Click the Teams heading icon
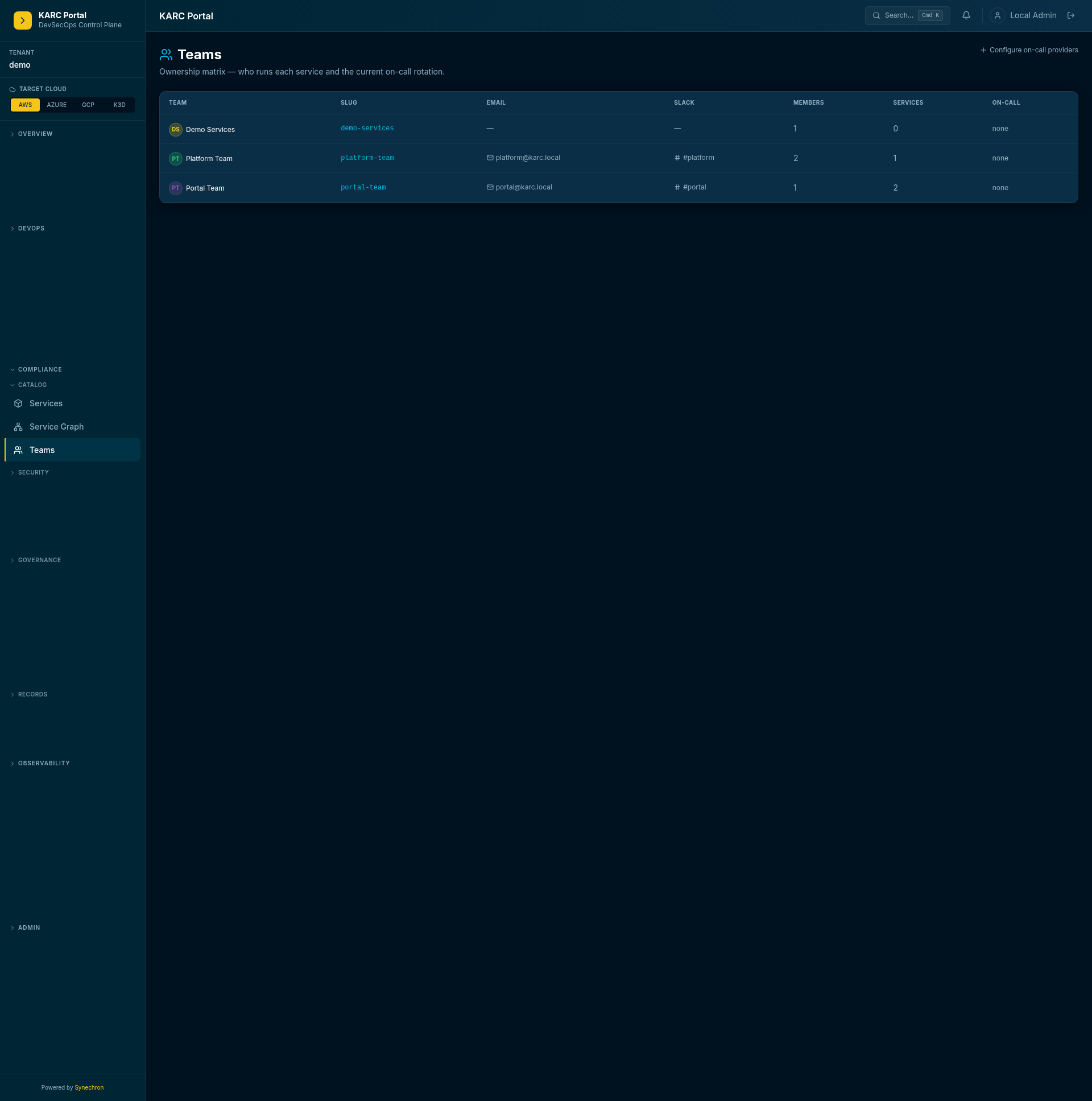The height and width of the screenshot is (1101, 1092). (x=166, y=55)
